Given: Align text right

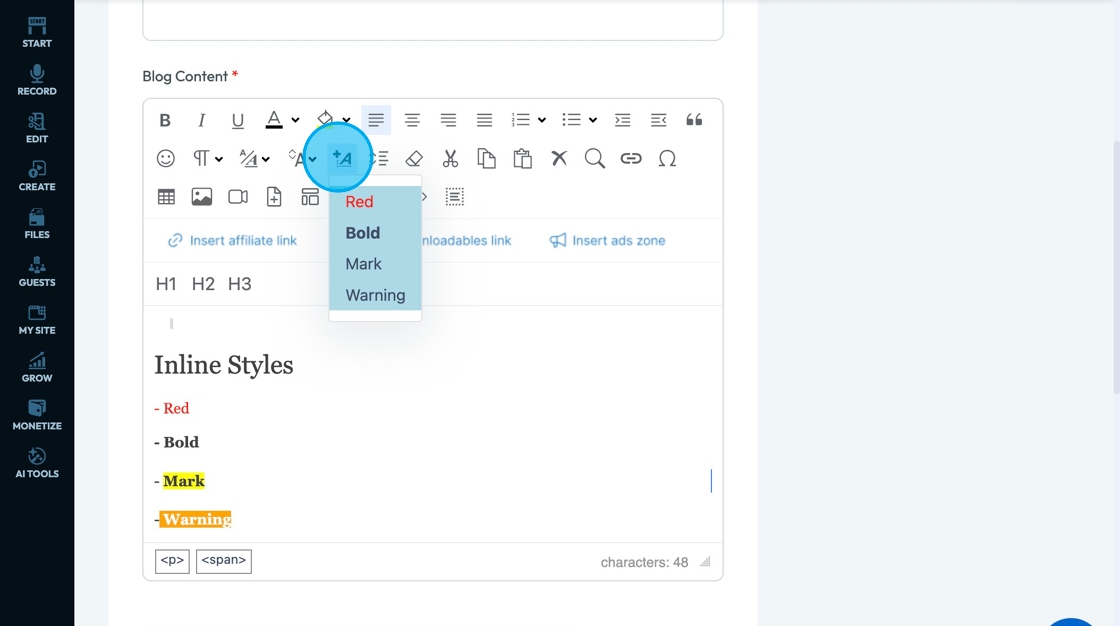Looking at the screenshot, I should [449, 120].
